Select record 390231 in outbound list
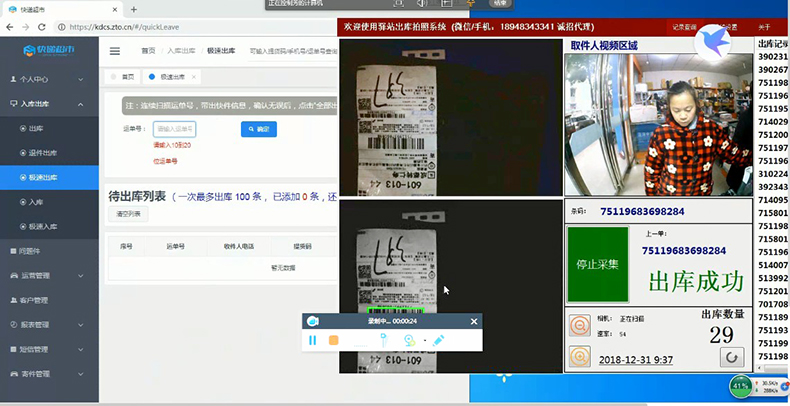This screenshot has height=406, width=790. coord(773,57)
